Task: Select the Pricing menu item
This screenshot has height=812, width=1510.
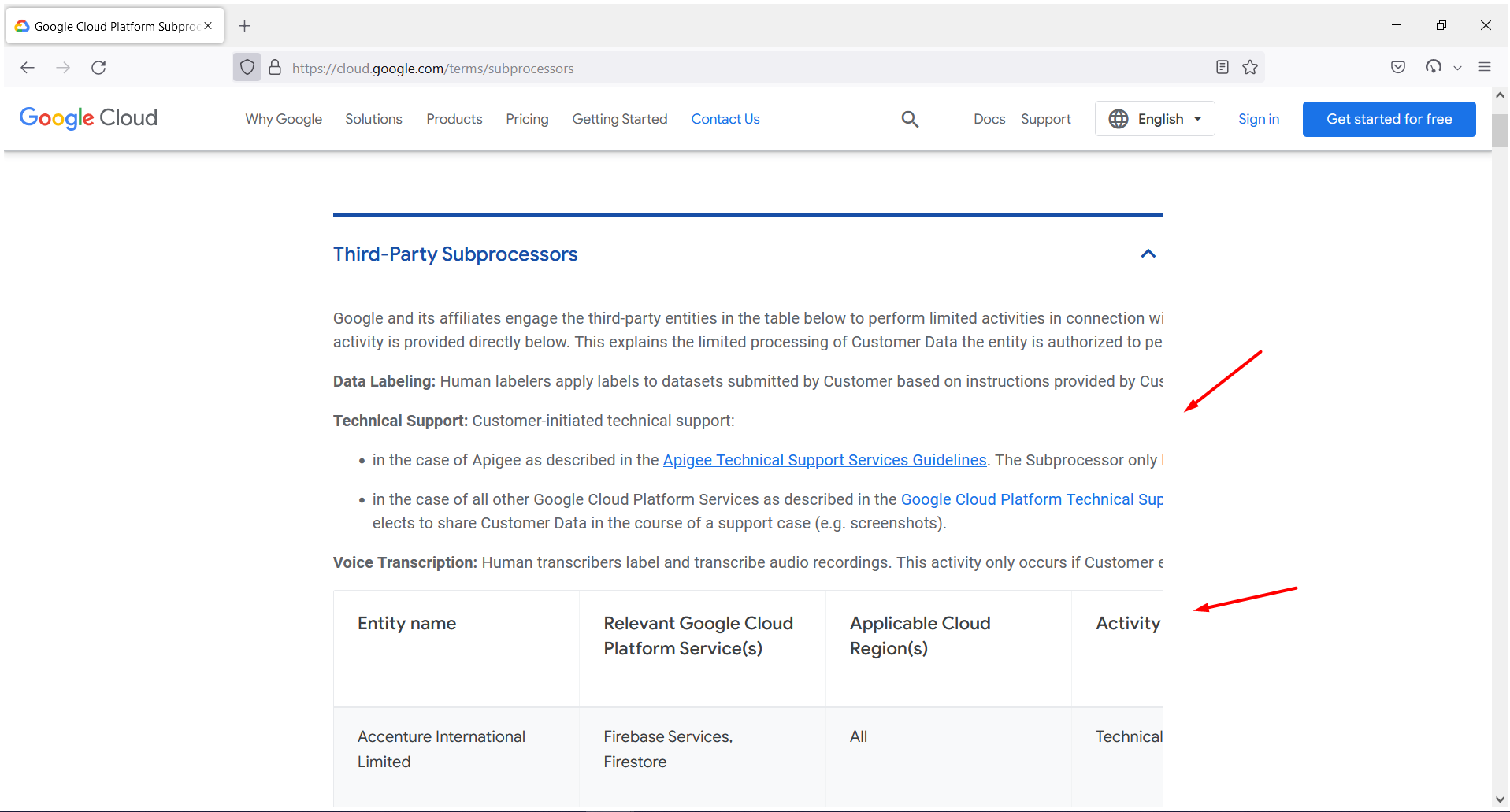Action: (526, 119)
